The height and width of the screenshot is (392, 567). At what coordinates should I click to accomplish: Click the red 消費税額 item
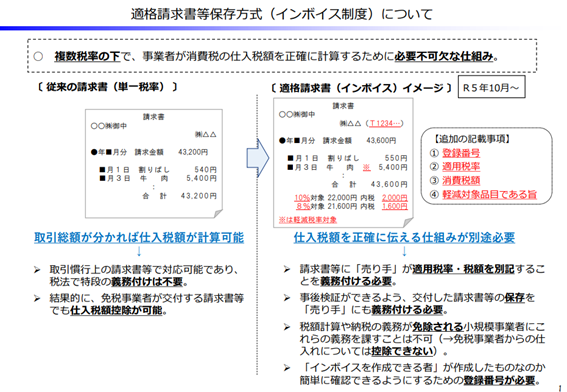point(461,180)
